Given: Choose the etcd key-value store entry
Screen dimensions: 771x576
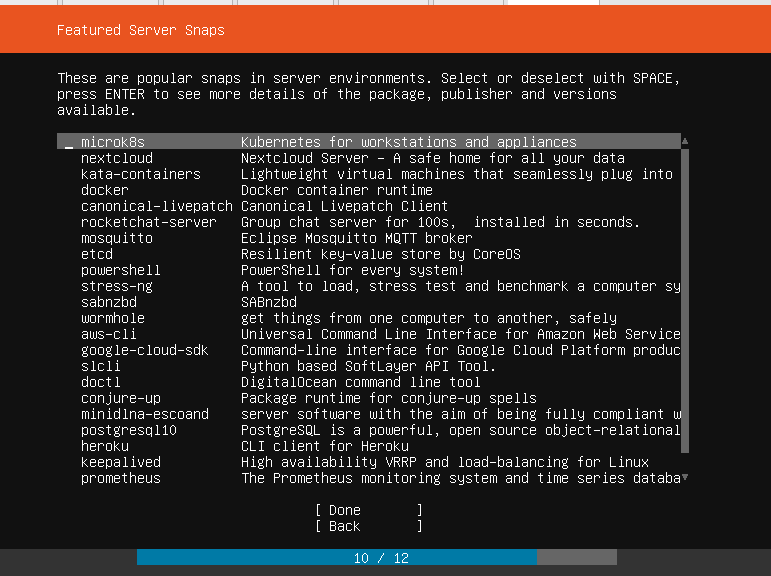Looking at the screenshot, I should coord(369,254).
